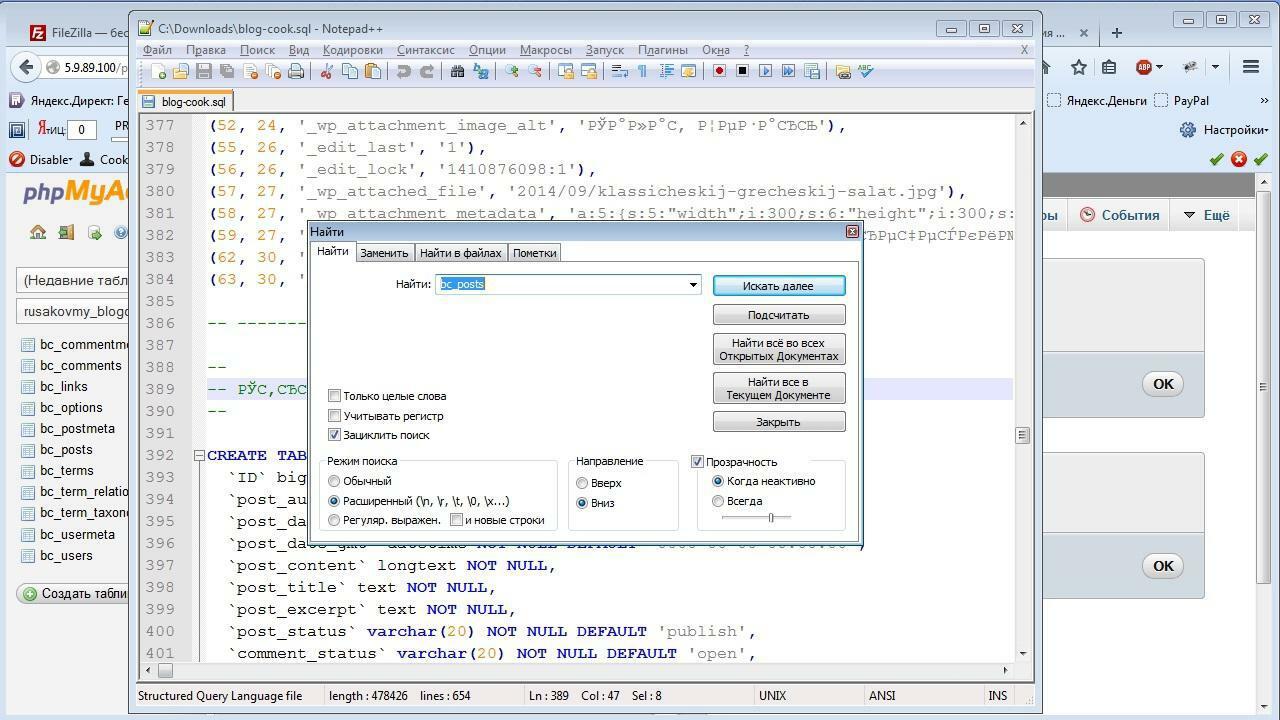
Task: Click the Word wrap toolbar icon
Action: [x=618, y=71]
